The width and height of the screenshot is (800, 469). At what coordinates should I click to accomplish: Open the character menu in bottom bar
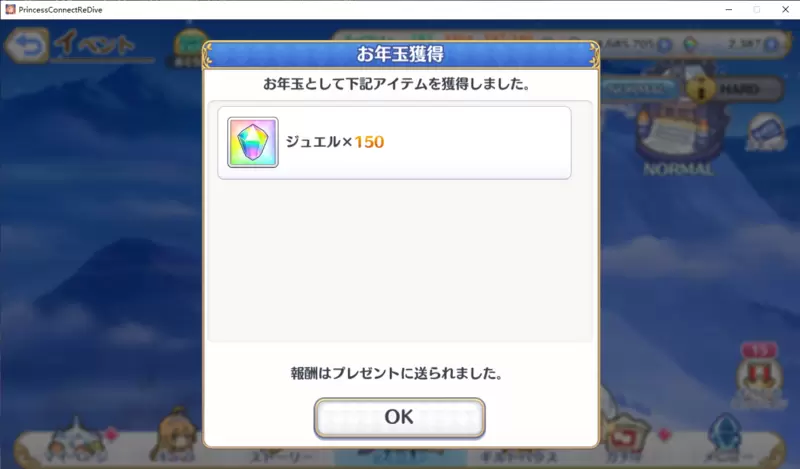click(x=176, y=439)
